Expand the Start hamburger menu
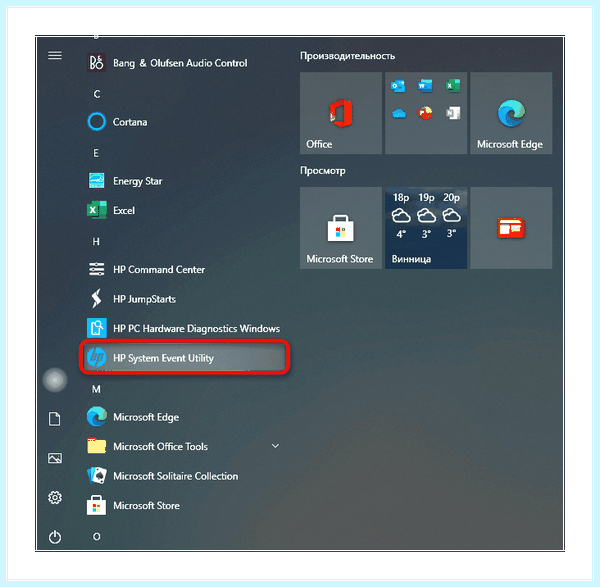 [55, 55]
